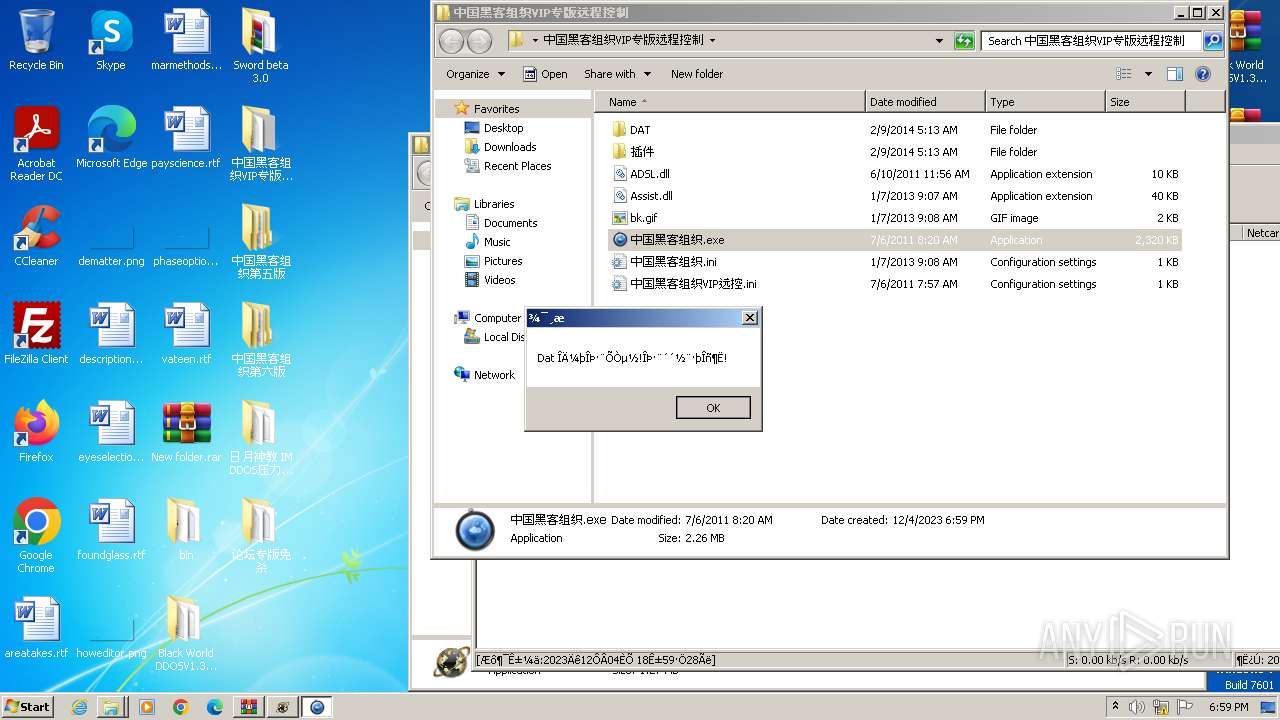
Task: Open the Organize menu
Action: [x=475, y=74]
